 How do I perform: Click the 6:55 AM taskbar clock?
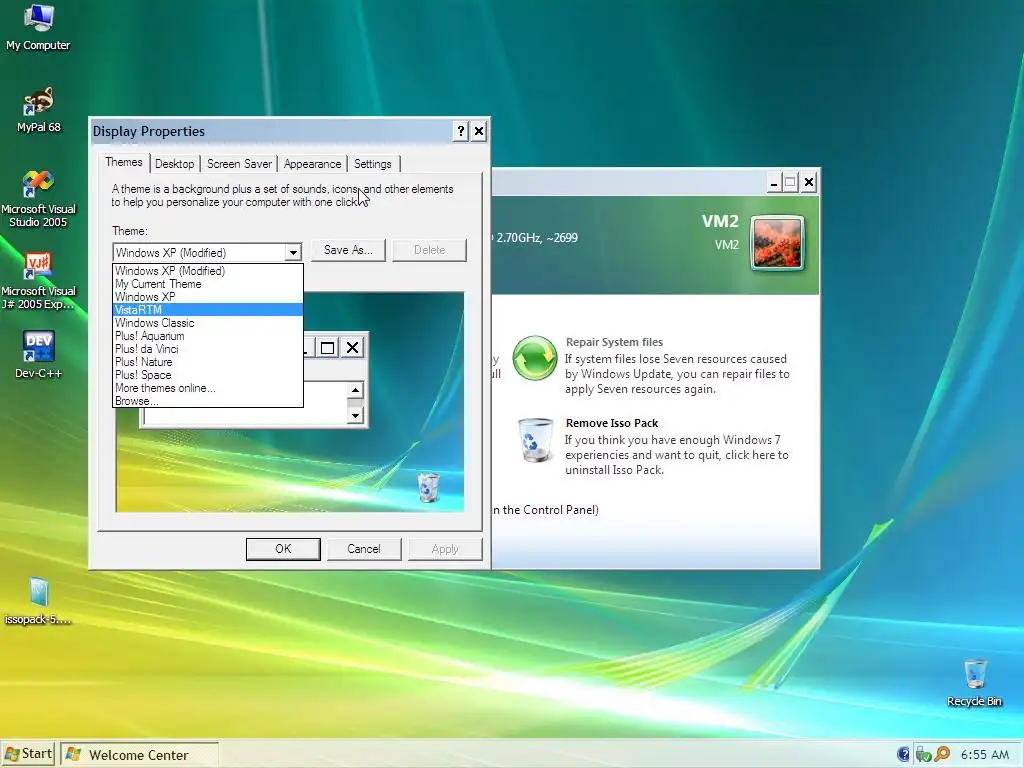(x=985, y=754)
